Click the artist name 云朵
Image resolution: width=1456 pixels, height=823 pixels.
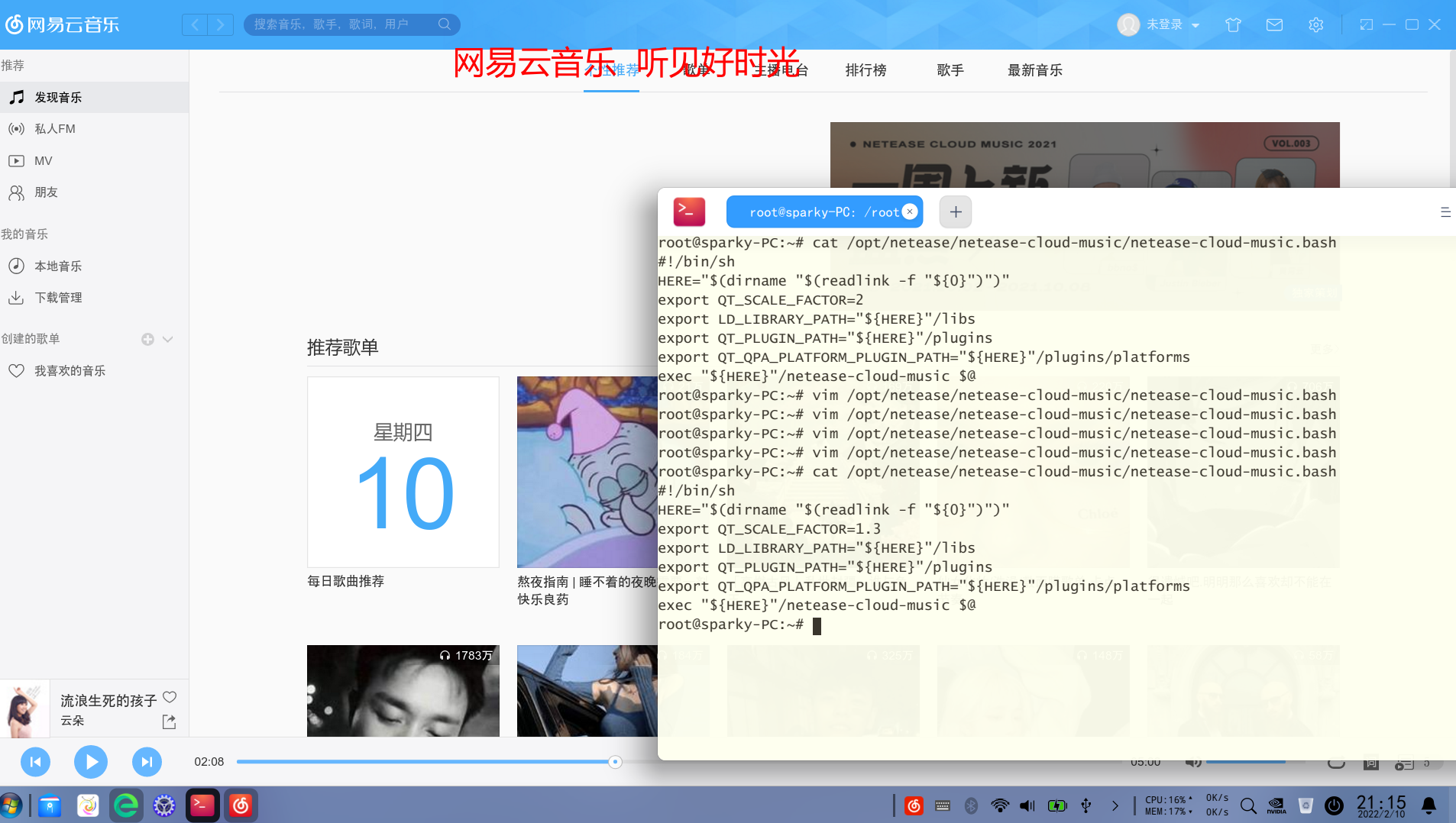click(73, 721)
